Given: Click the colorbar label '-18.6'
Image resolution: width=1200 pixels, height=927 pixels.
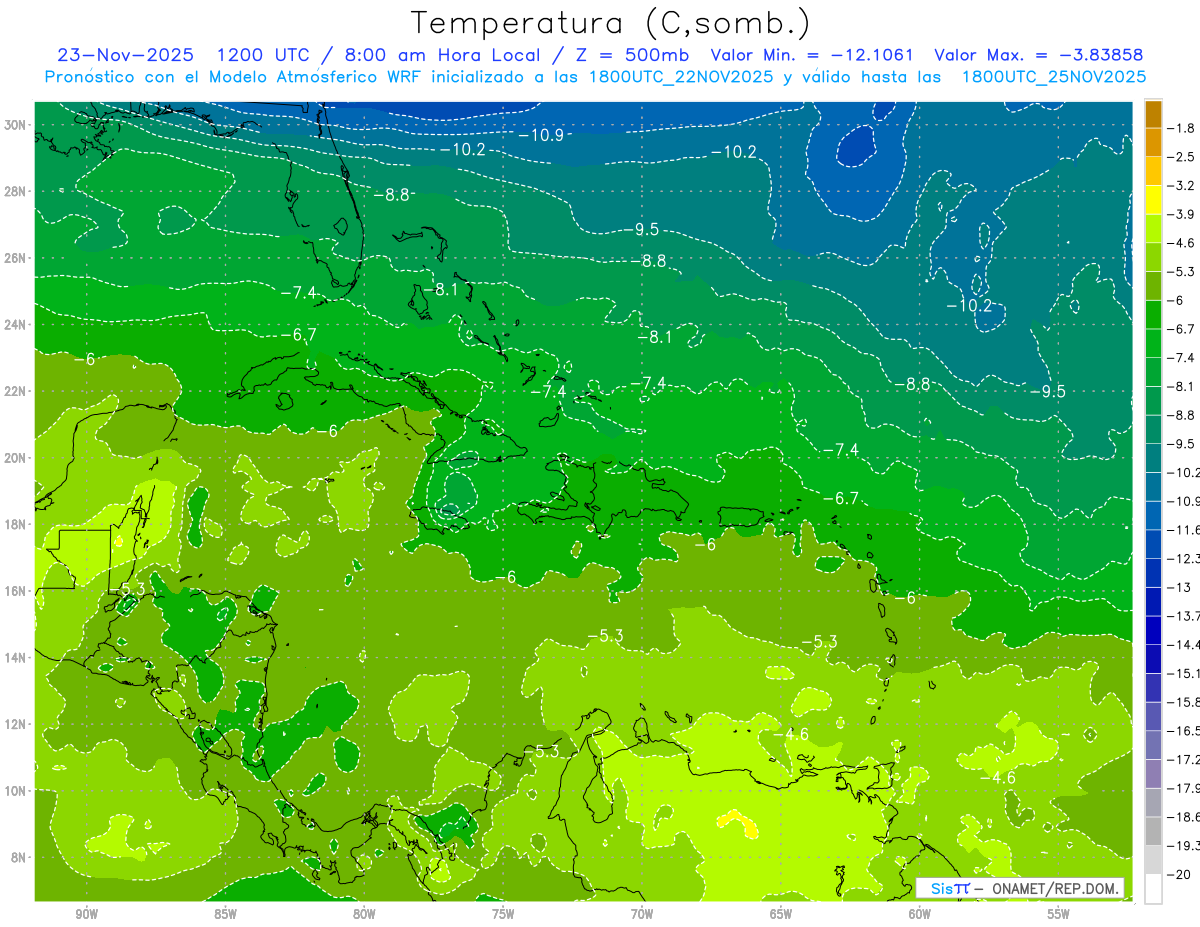Looking at the screenshot, I should point(1184,816).
